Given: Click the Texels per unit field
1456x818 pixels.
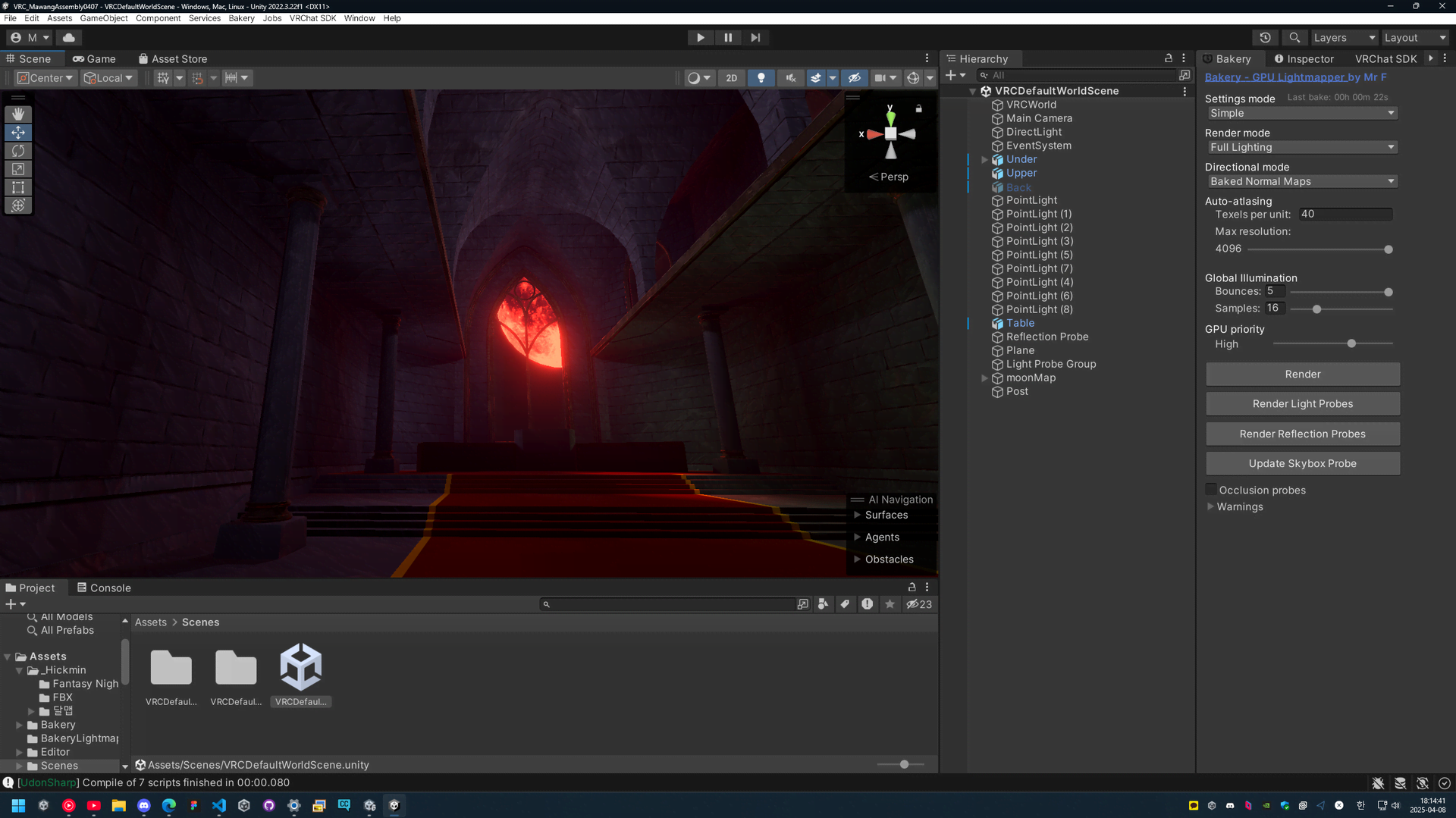Looking at the screenshot, I should click(x=1345, y=214).
